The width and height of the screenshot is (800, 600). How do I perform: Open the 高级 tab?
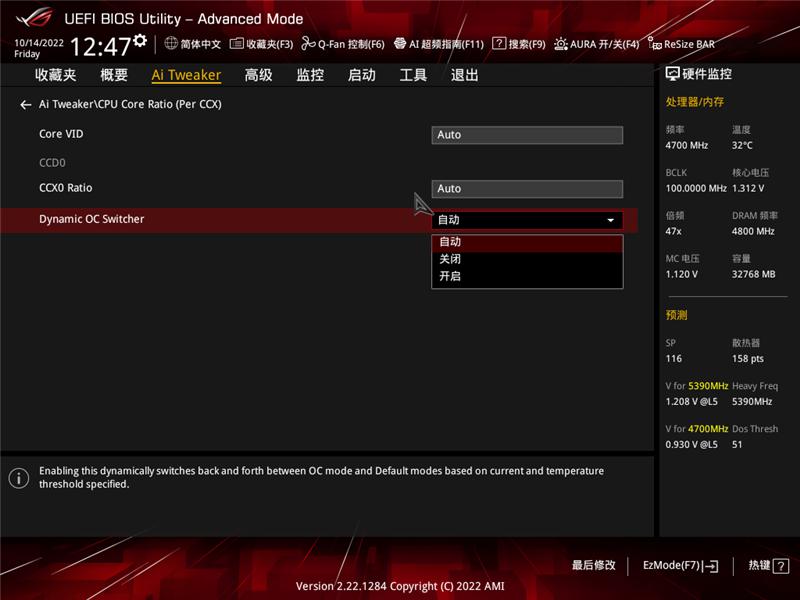click(x=258, y=75)
